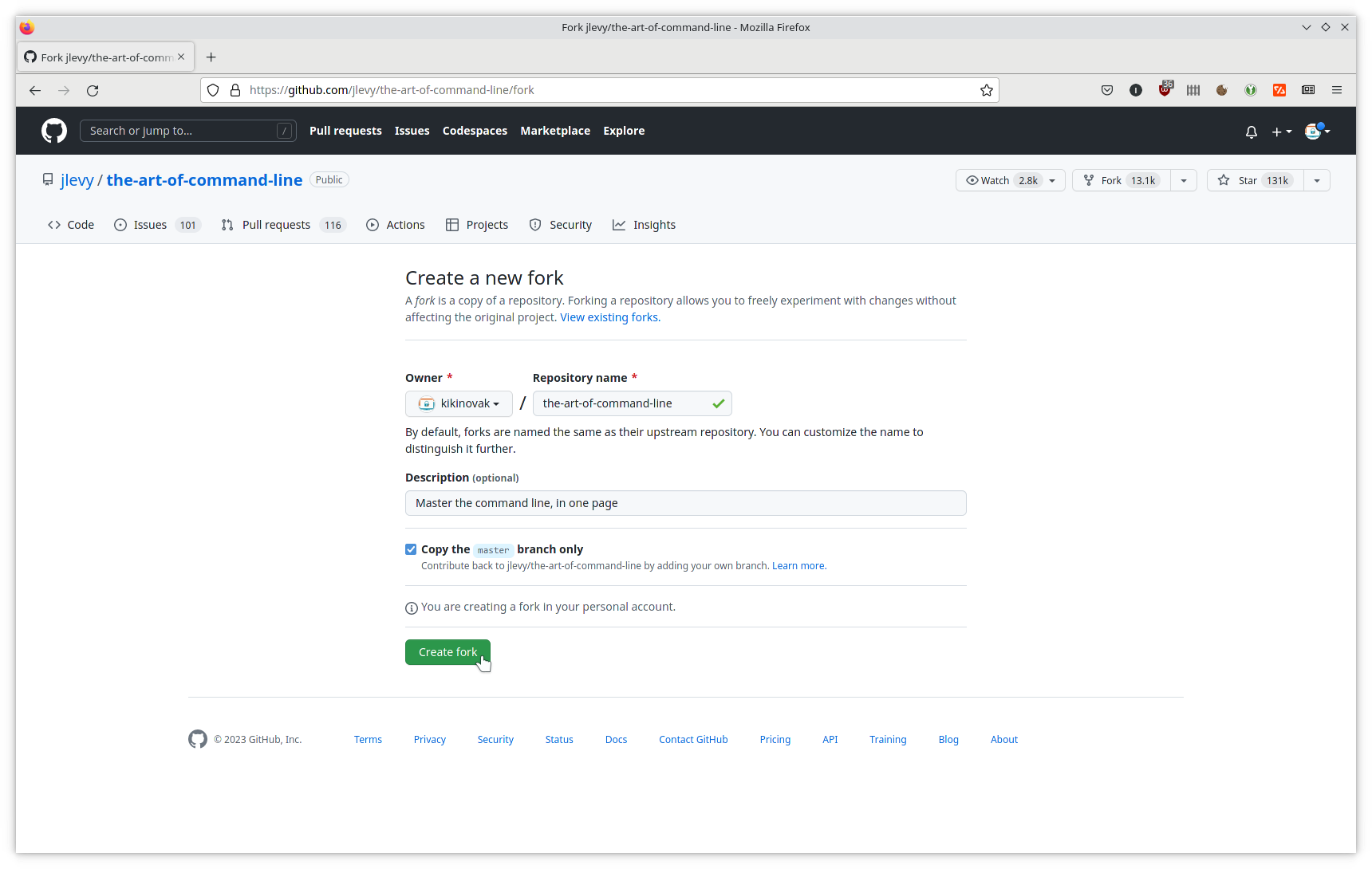Screen dimensions: 1372x869
Task: Click the Repository name text field
Action: (x=622, y=403)
